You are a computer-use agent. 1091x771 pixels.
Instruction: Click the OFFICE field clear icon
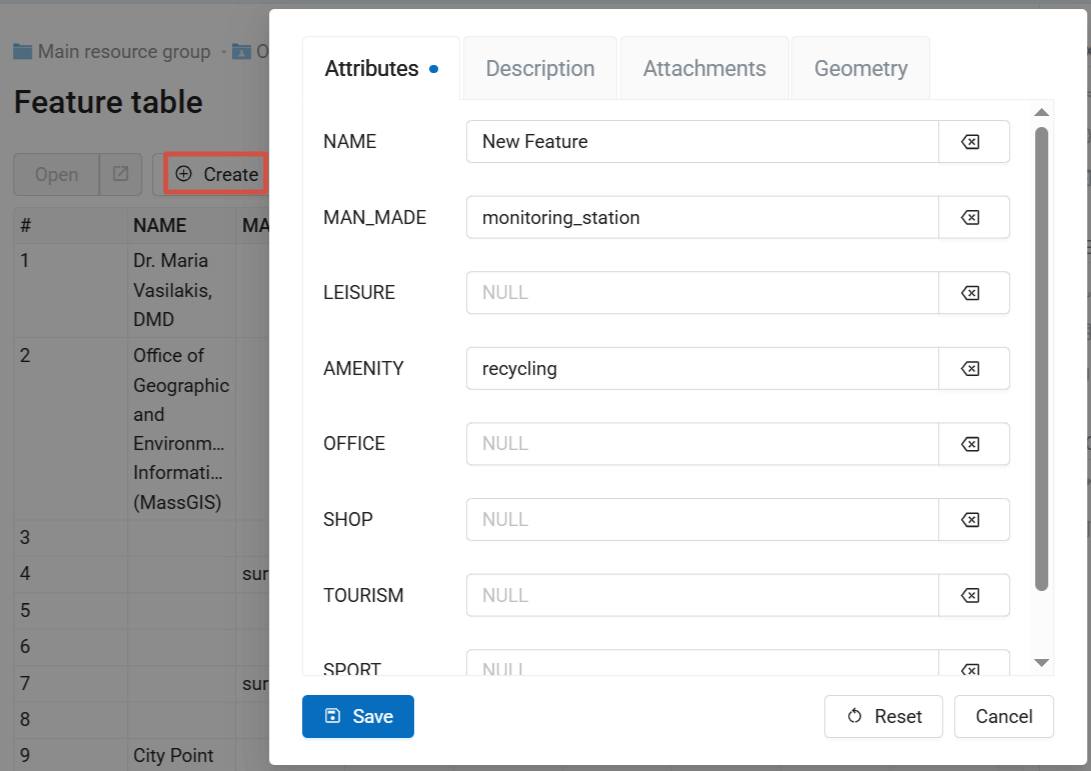[972, 444]
